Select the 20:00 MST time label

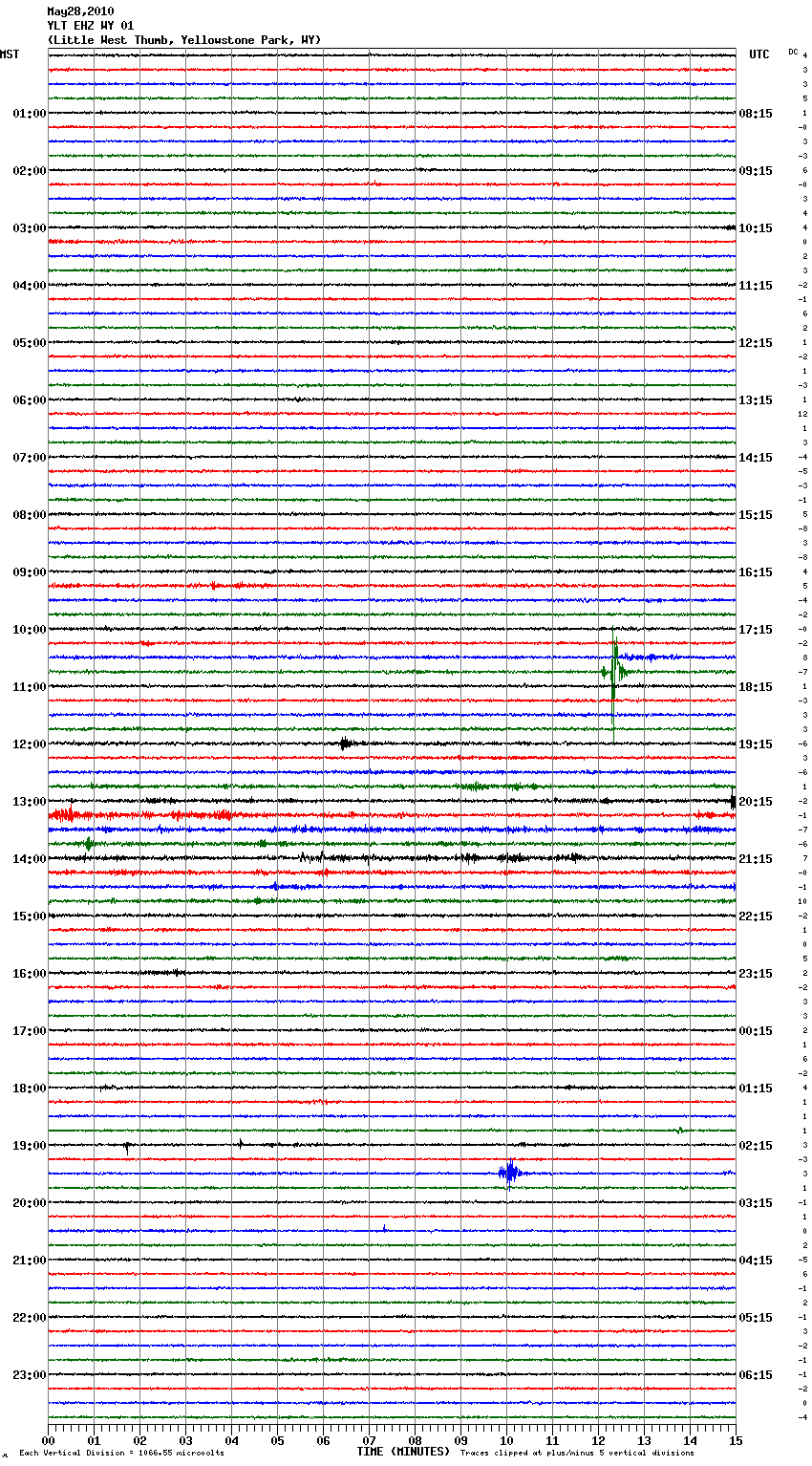click(29, 1203)
